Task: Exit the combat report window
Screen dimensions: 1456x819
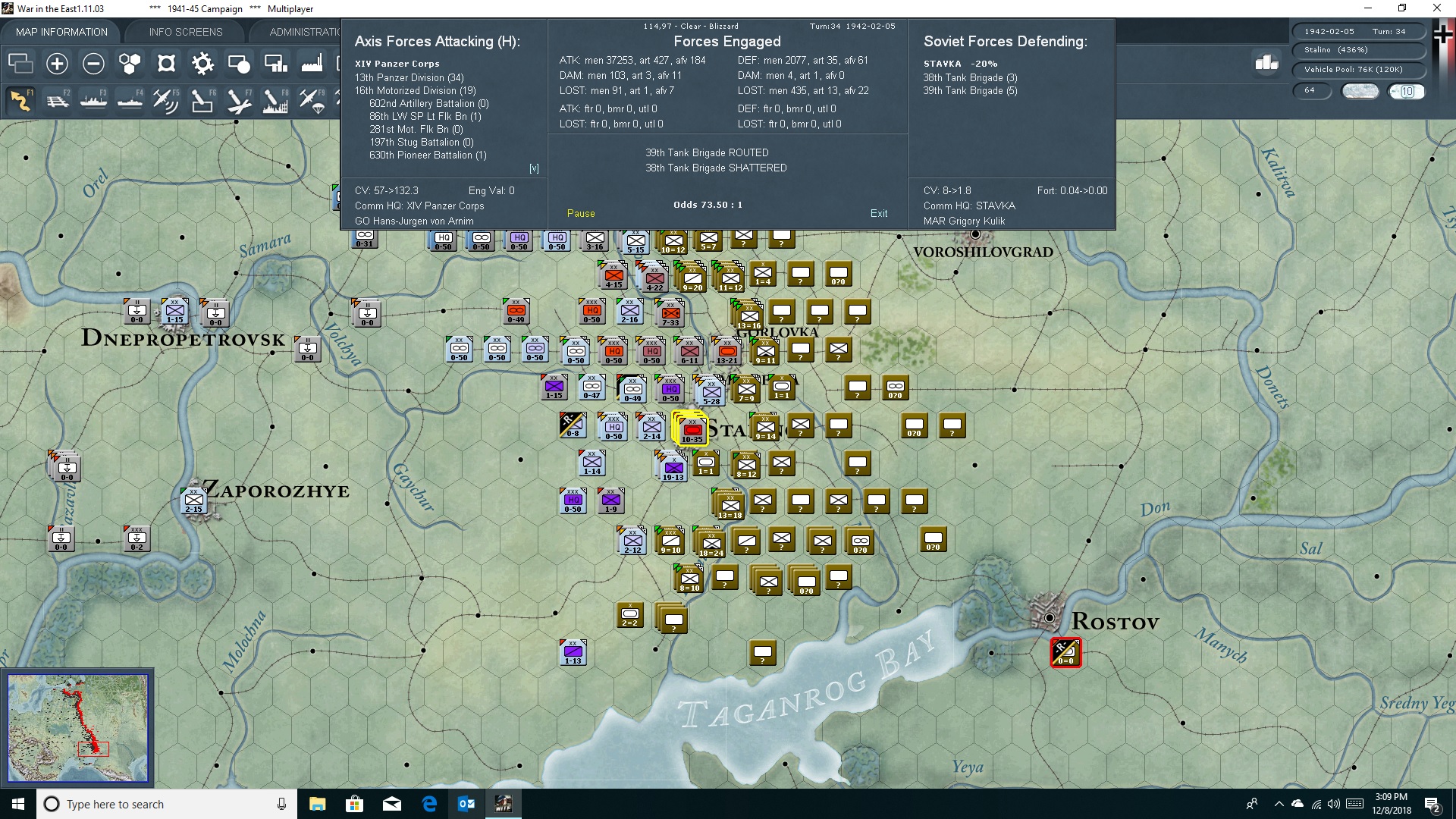Action: pyautogui.click(x=879, y=214)
